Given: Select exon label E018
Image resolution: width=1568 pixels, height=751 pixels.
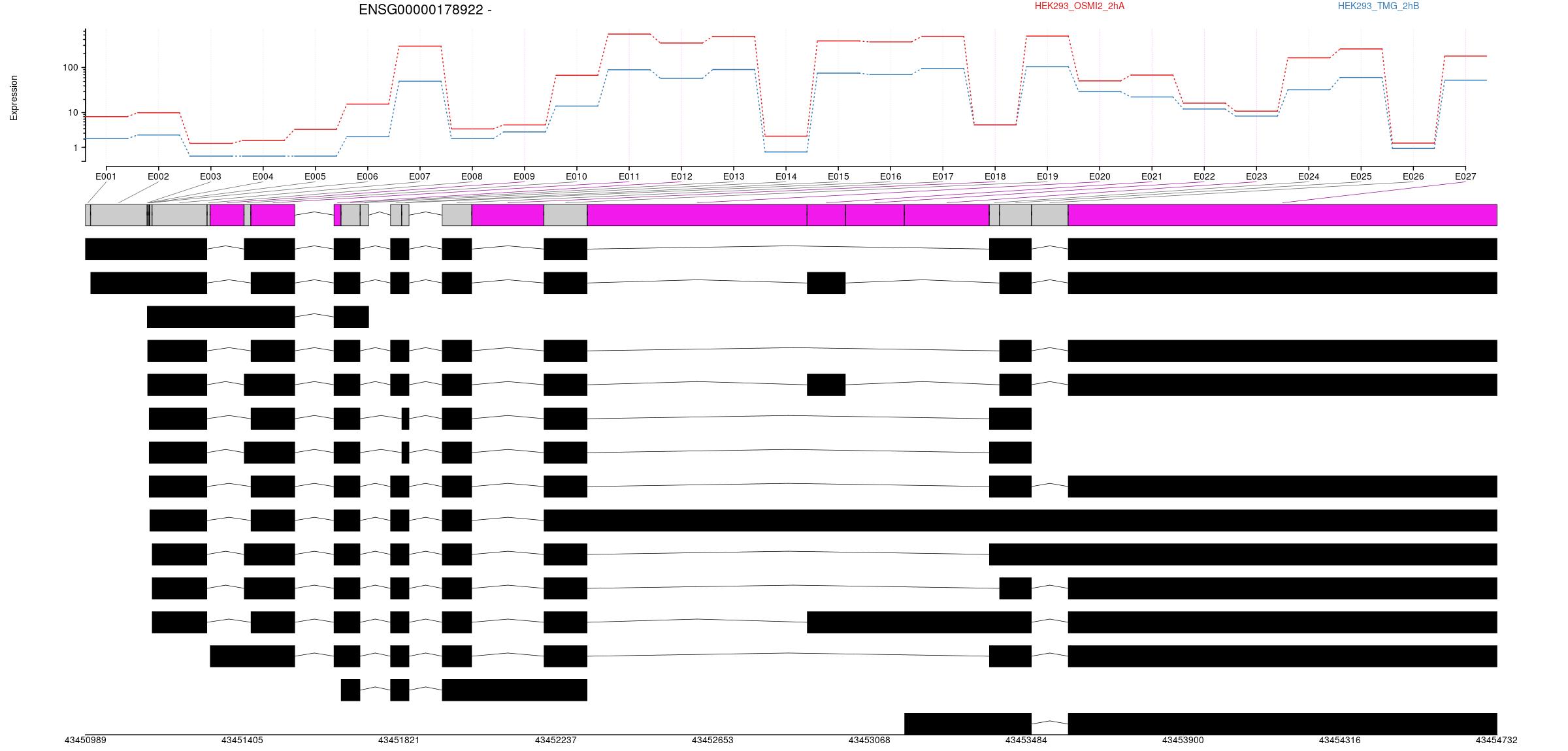Looking at the screenshot, I should point(995,176).
